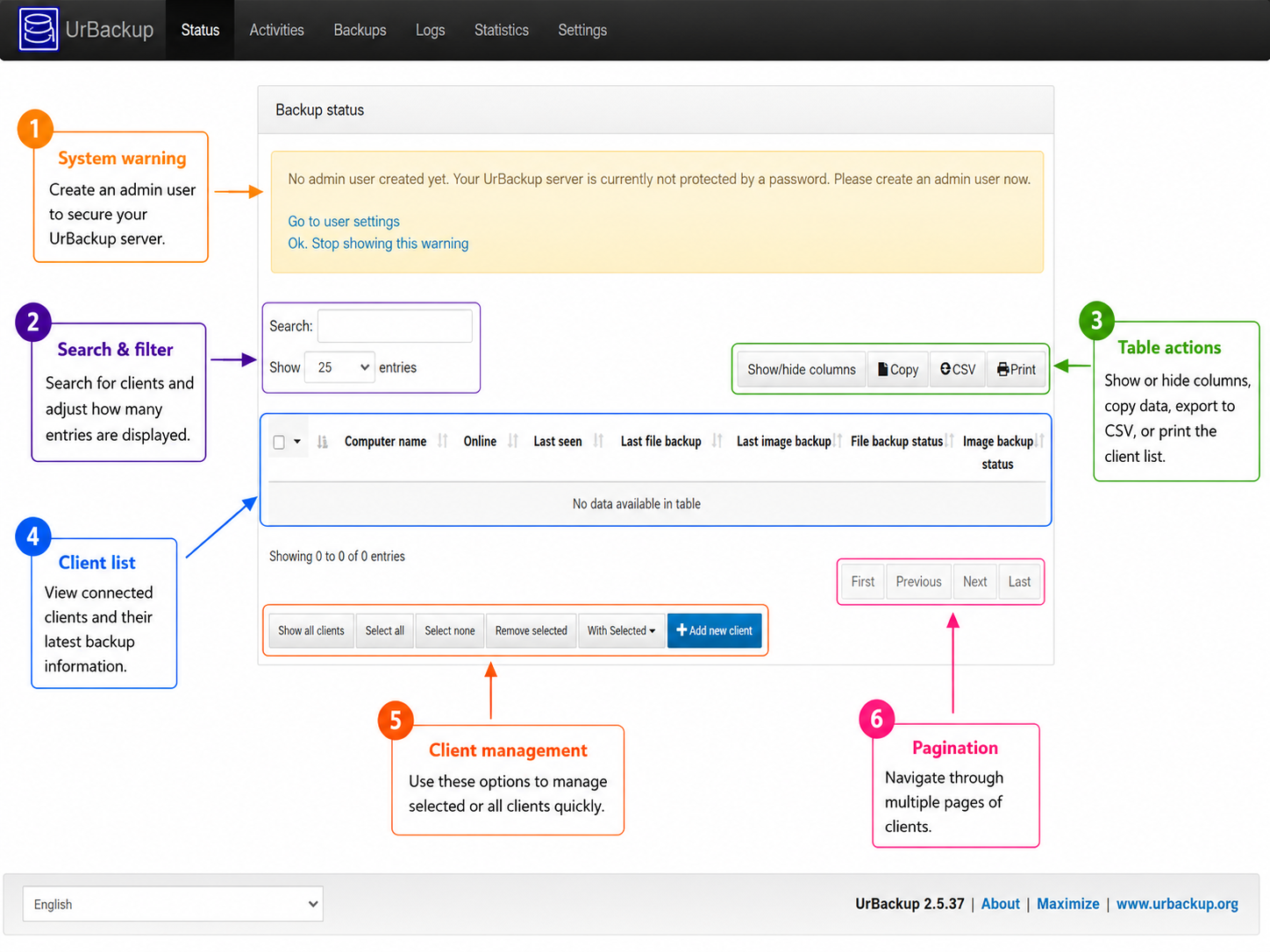The image size is (1270, 952).
Task: Go to Previous page
Action: 918,581
